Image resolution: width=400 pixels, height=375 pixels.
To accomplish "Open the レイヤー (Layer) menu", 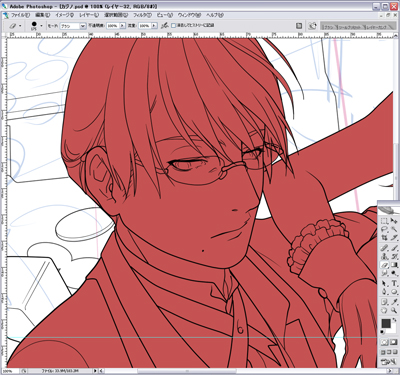I will click(x=89, y=15).
